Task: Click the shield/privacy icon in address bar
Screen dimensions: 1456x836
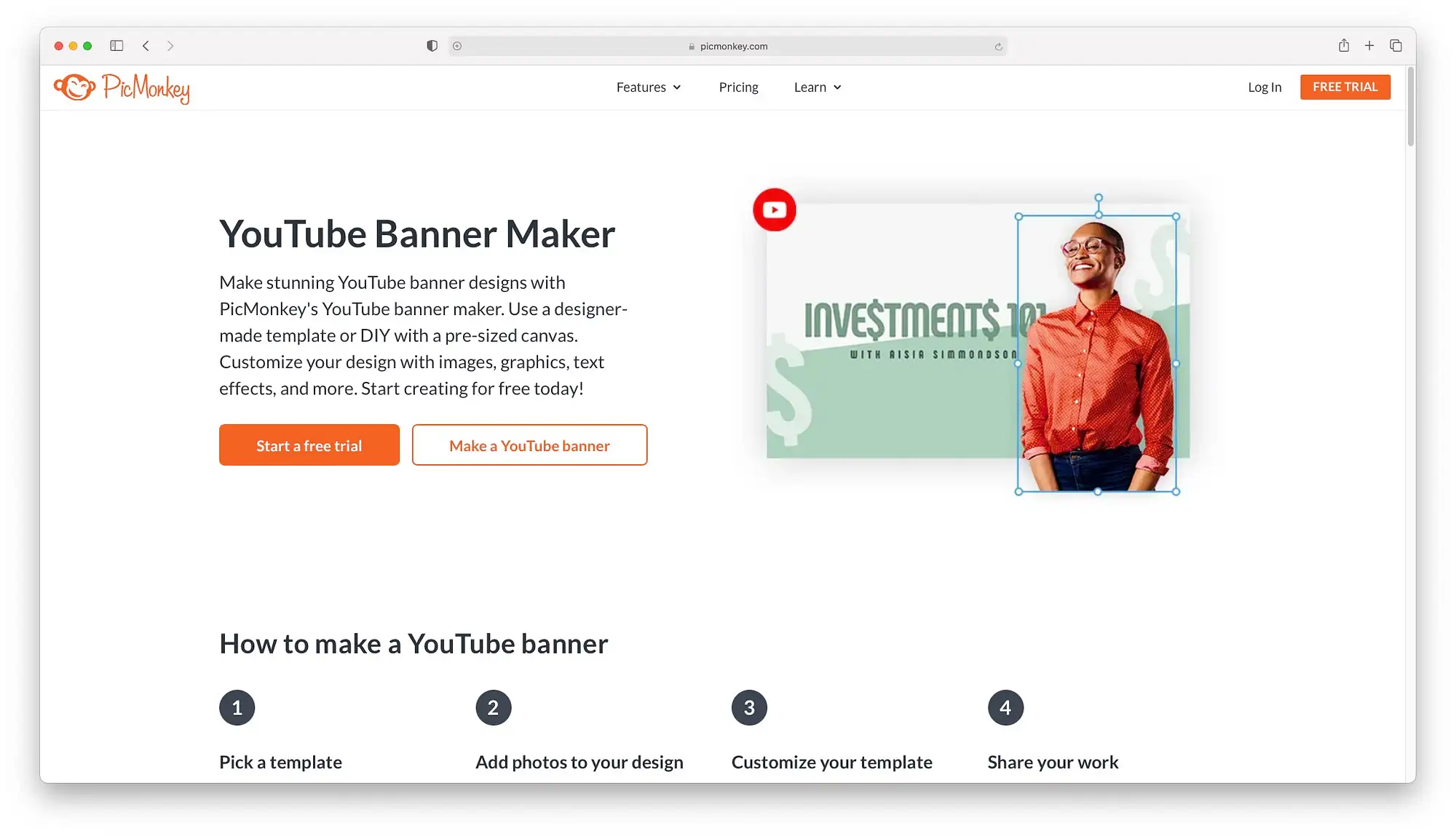Action: (x=431, y=45)
